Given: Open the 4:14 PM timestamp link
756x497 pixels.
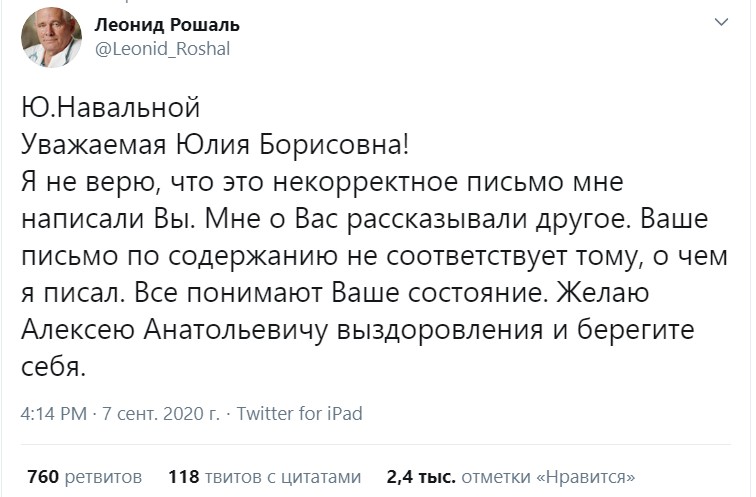Looking at the screenshot, I should coord(54,414).
